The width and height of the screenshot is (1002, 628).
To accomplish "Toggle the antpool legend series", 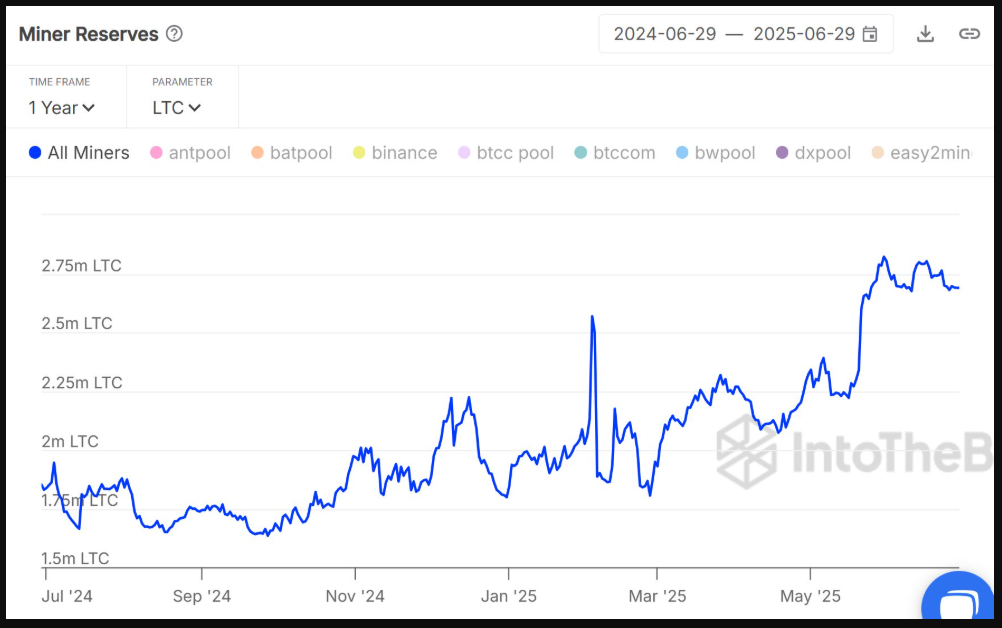I will (x=190, y=153).
